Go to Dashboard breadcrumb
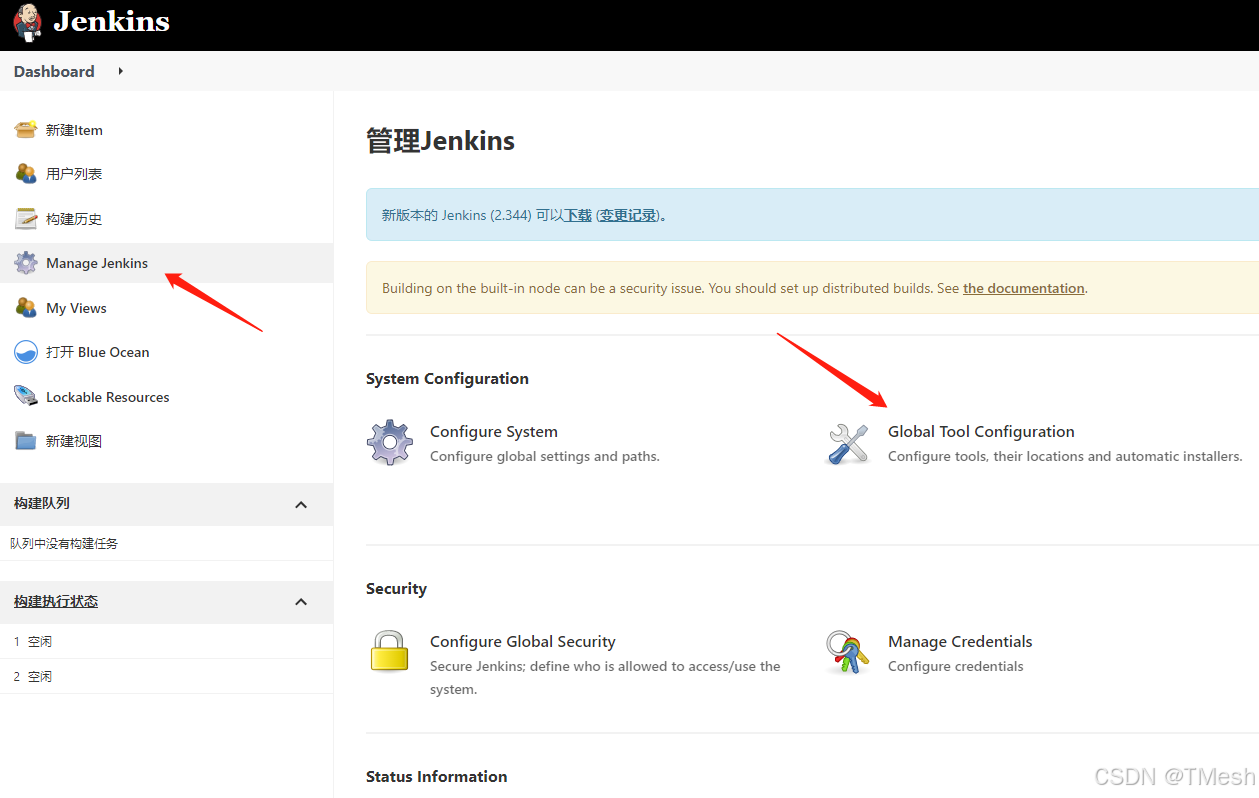The image size is (1259, 798). tap(54, 71)
